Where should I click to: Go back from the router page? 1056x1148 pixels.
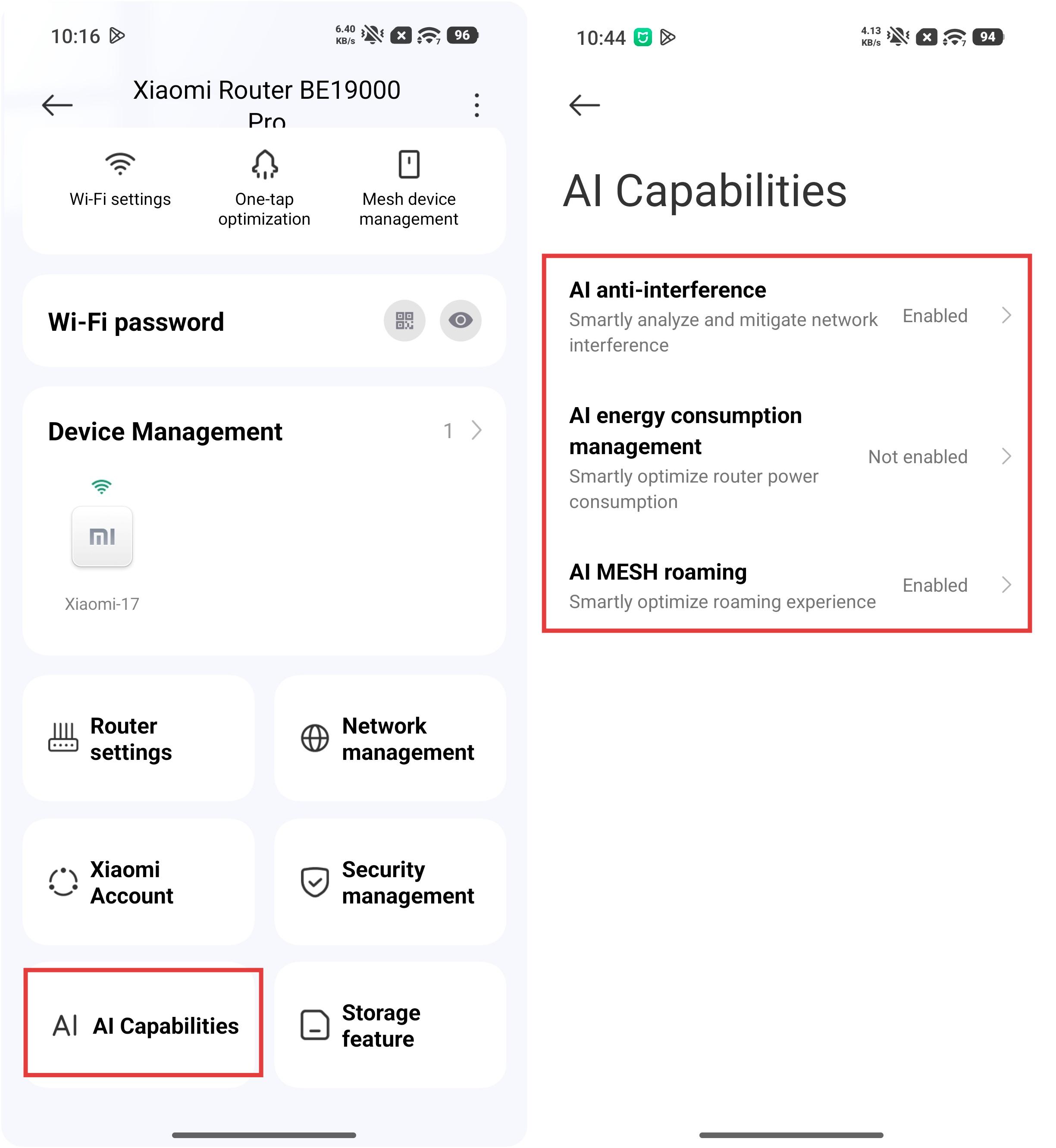pyautogui.click(x=57, y=105)
